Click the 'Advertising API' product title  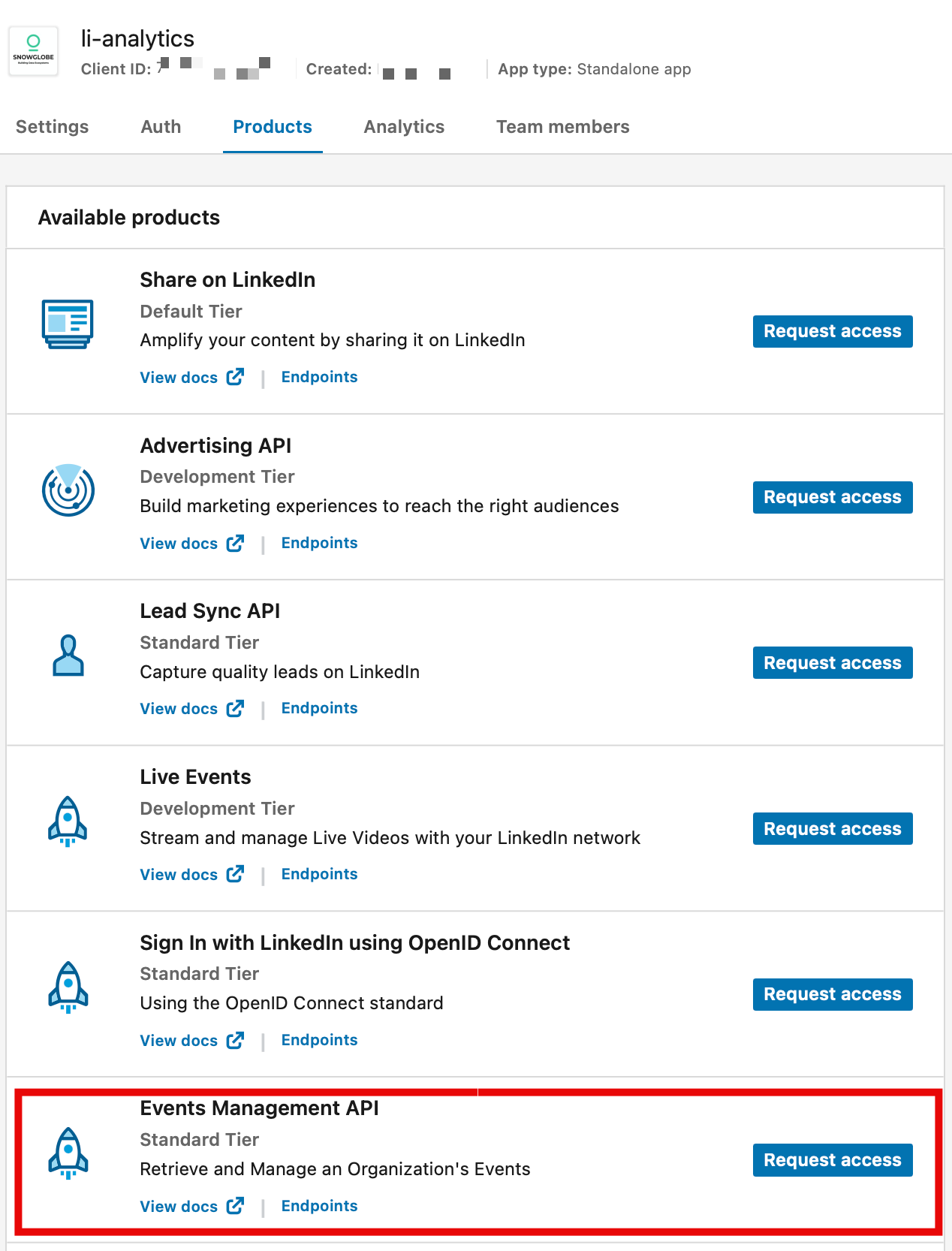pyautogui.click(x=215, y=446)
